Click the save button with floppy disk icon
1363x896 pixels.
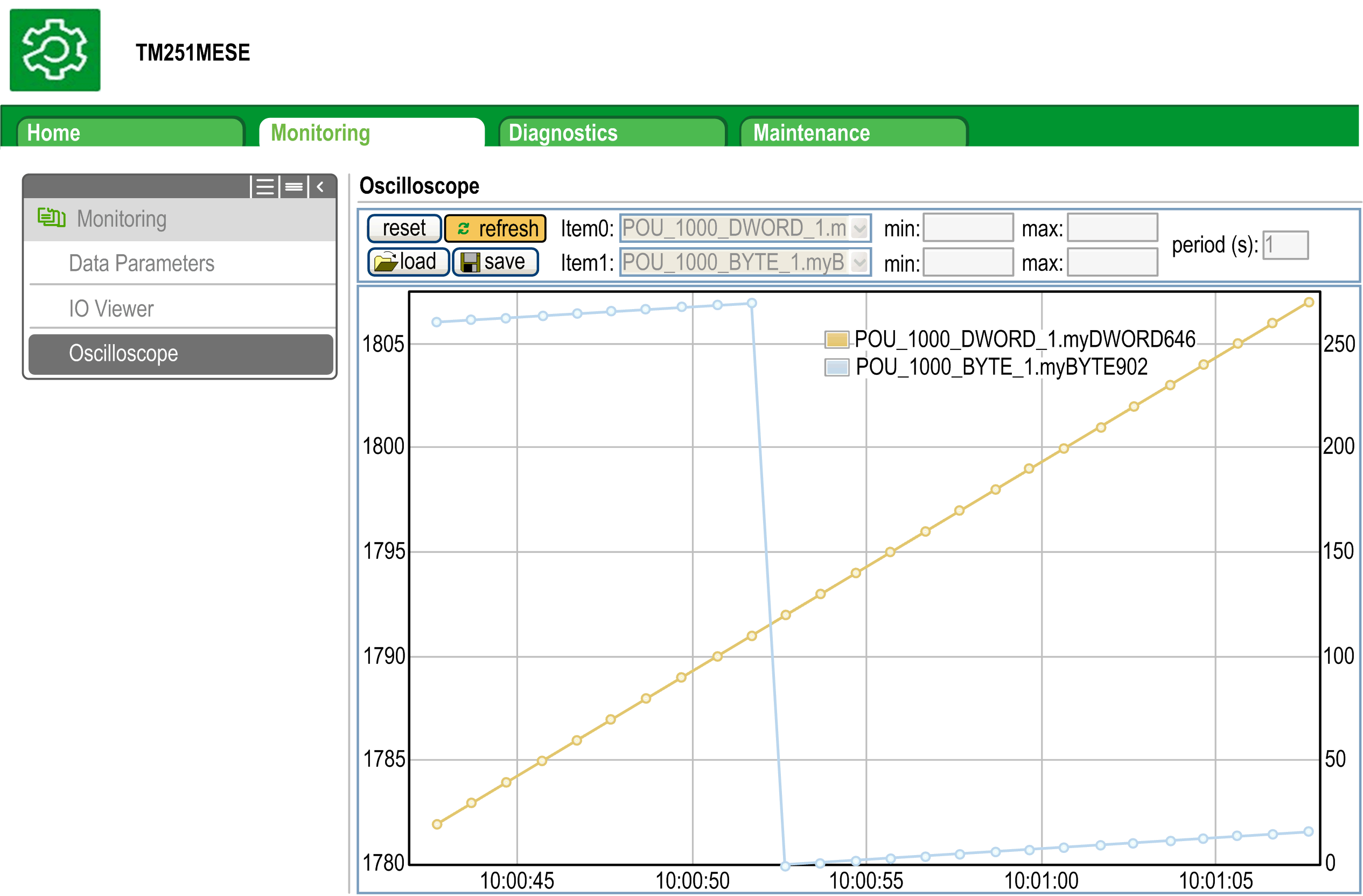point(495,262)
